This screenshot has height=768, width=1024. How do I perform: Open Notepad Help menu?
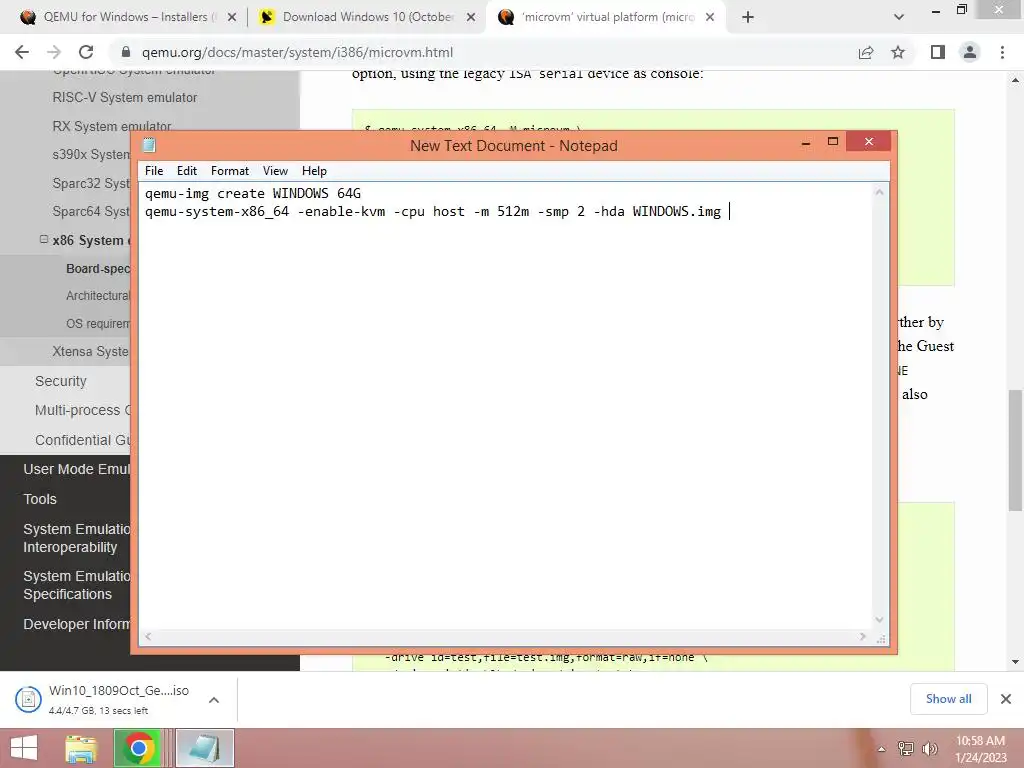tap(314, 170)
